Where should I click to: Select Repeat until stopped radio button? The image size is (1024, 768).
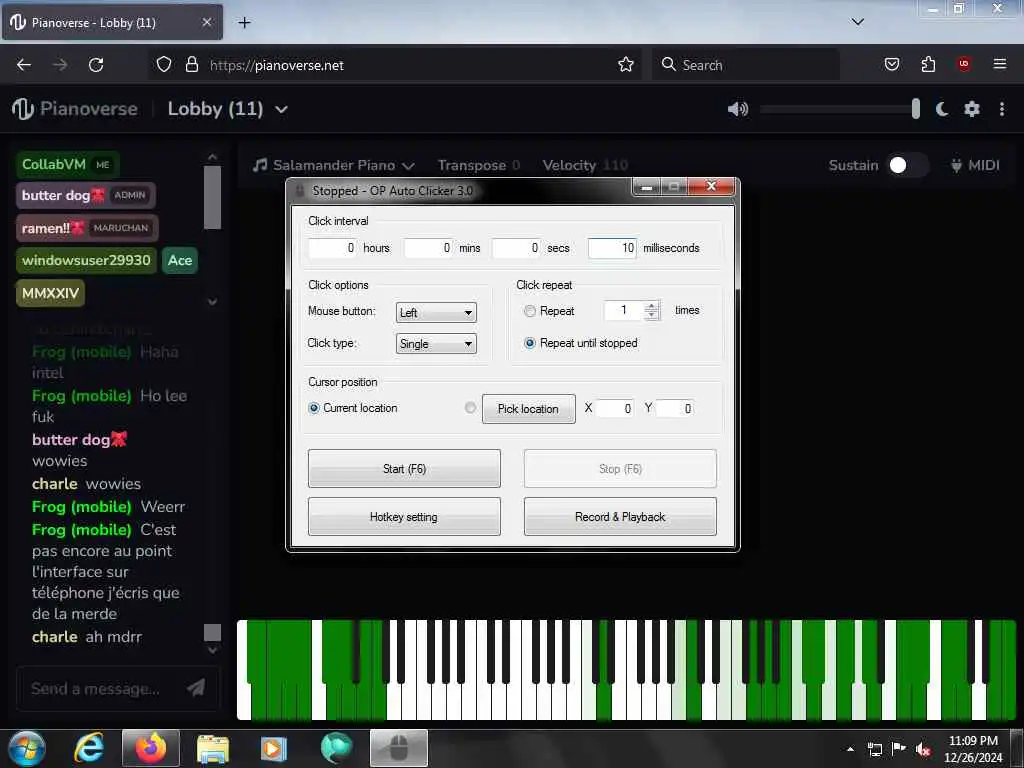[530, 343]
